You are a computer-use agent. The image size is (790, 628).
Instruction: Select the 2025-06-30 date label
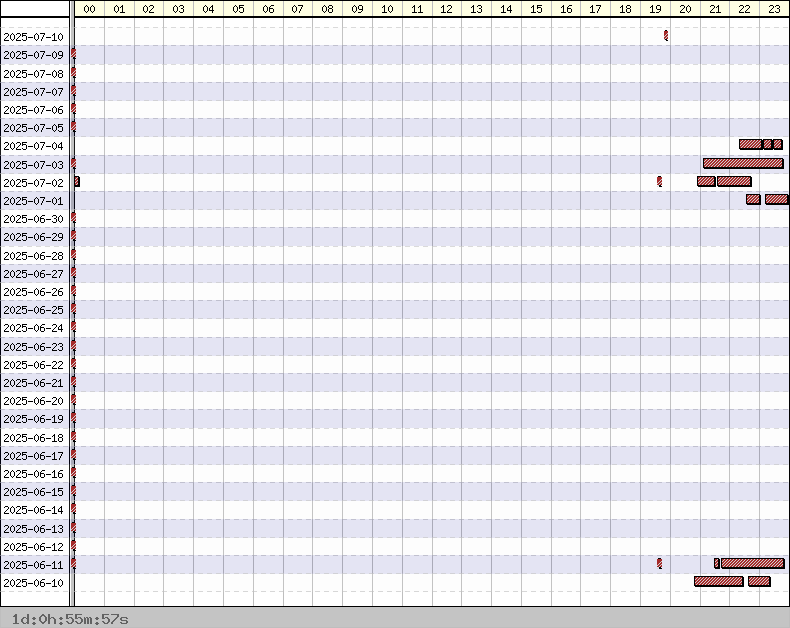pyautogui.click(x=33, y=219)
